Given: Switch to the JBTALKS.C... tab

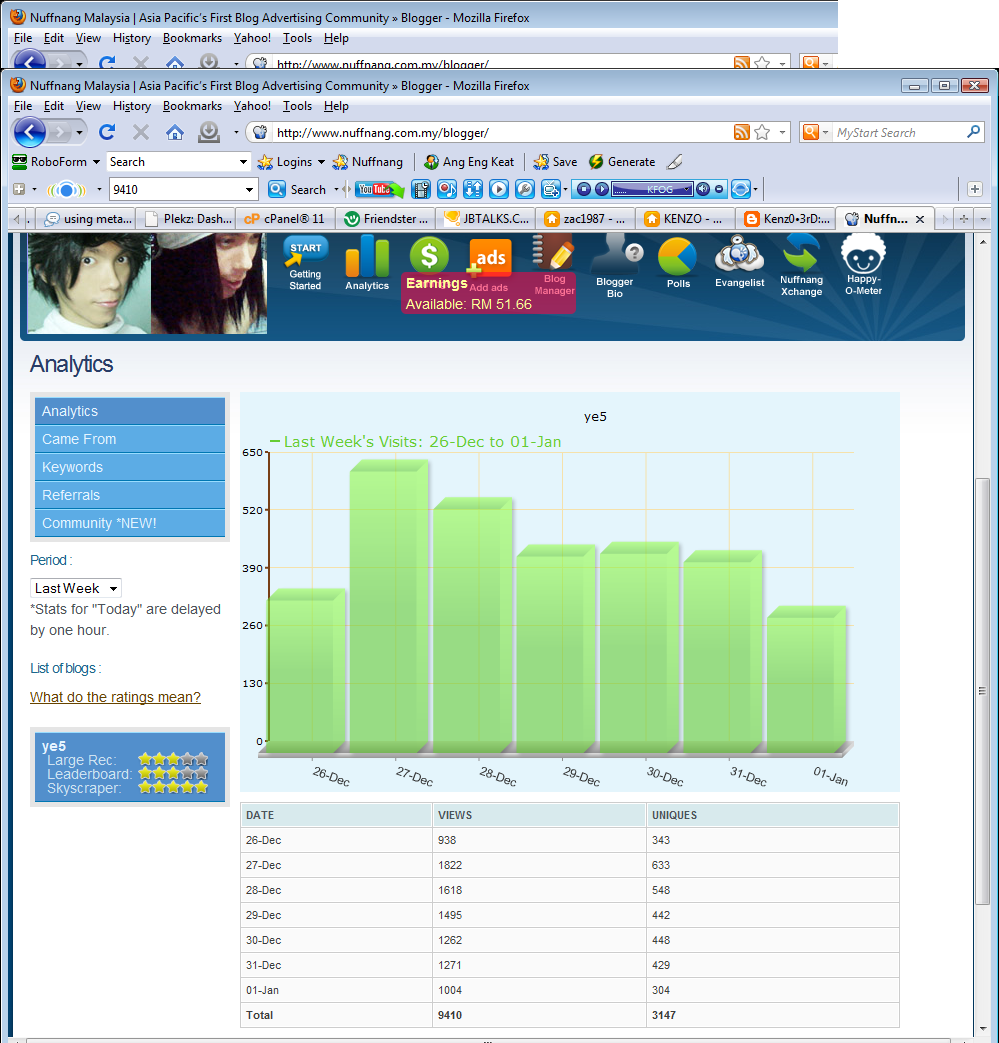Looking at the screenshot, I should point(486,218).
